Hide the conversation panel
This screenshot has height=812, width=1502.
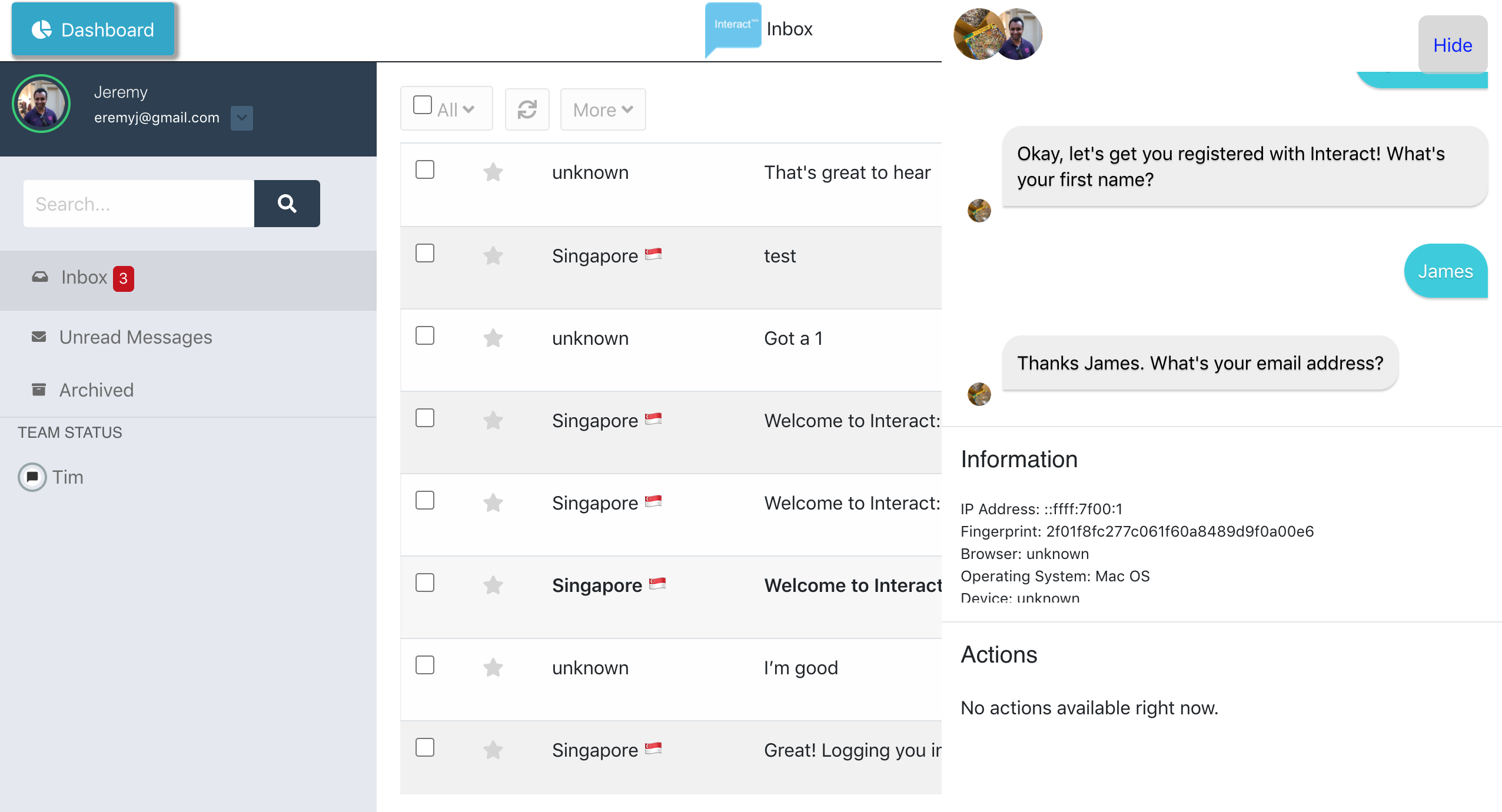1452,45
